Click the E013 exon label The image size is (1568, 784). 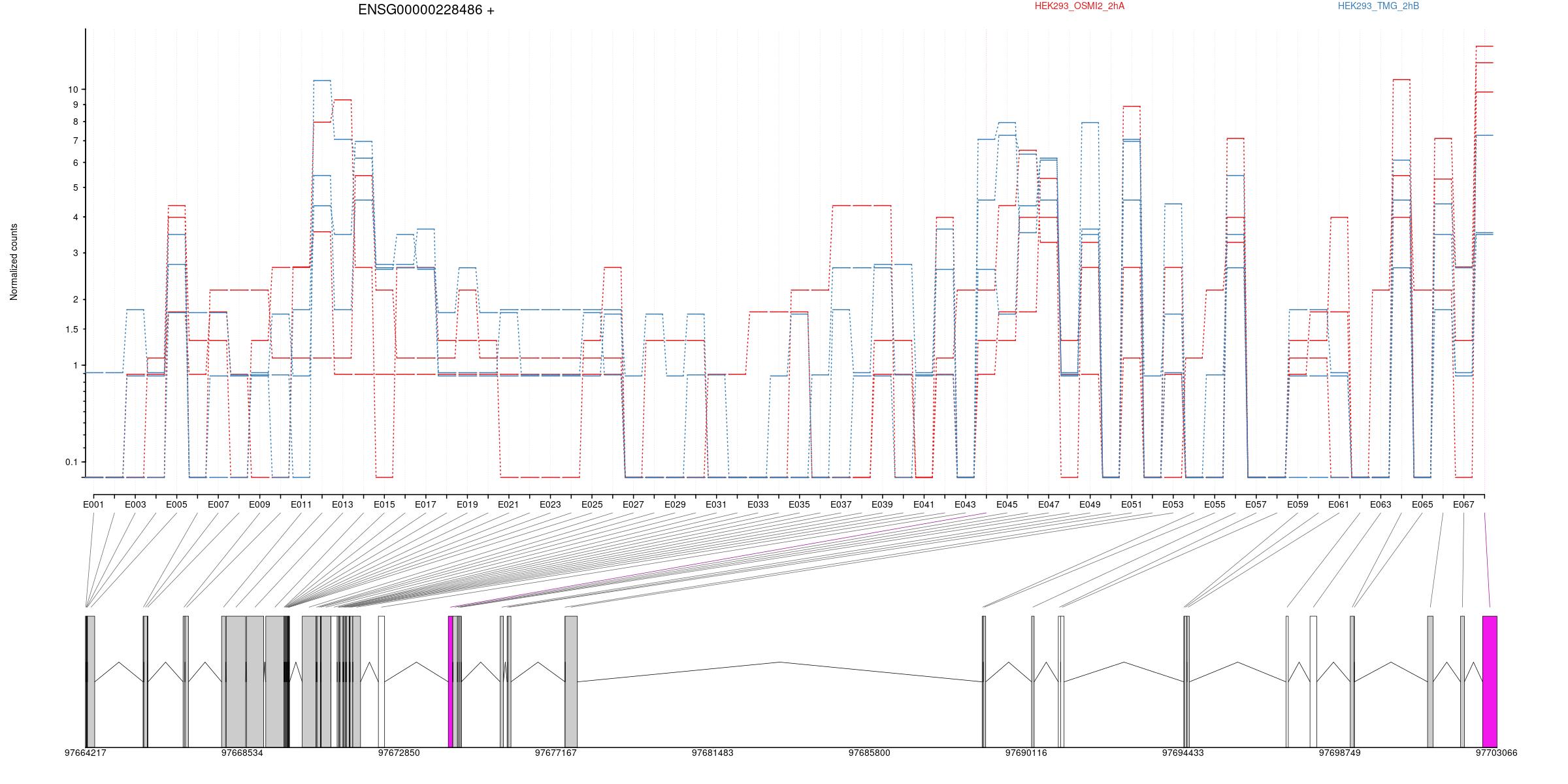click(342, 505)
